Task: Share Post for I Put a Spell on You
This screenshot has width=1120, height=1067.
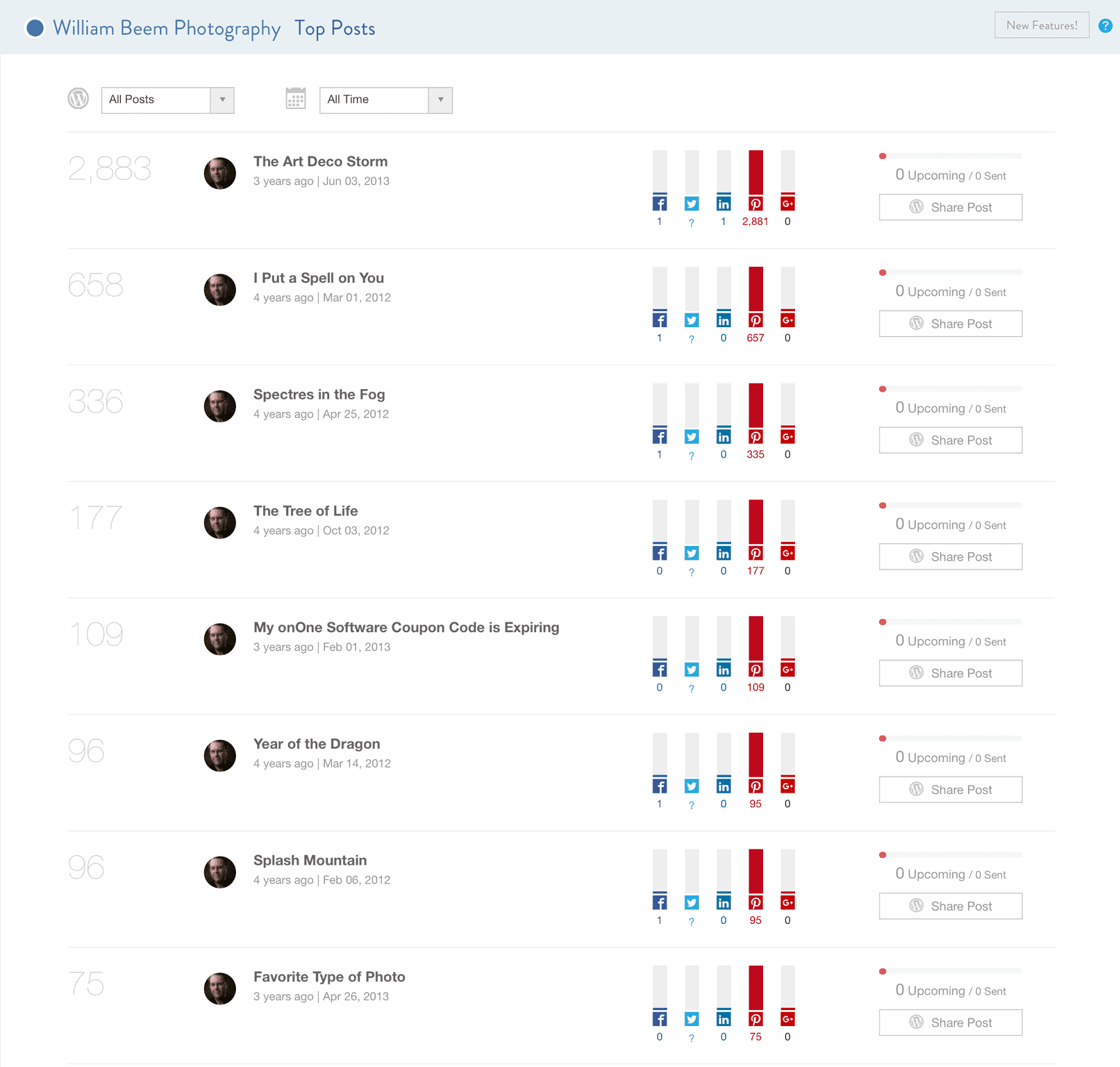Action: click(x=950, y=324)
